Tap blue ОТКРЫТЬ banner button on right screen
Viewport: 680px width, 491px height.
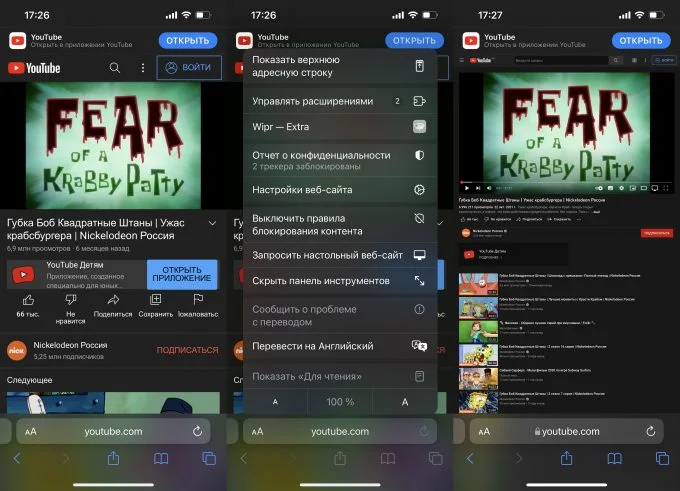pos(641,40)
